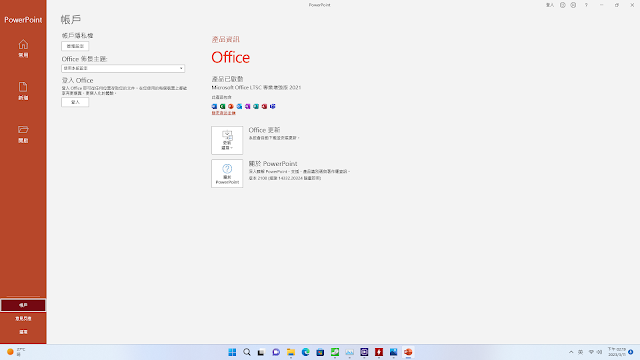640x360 pixels.
Task: Click the Office 更新 heading text
Action: [264, 130]
